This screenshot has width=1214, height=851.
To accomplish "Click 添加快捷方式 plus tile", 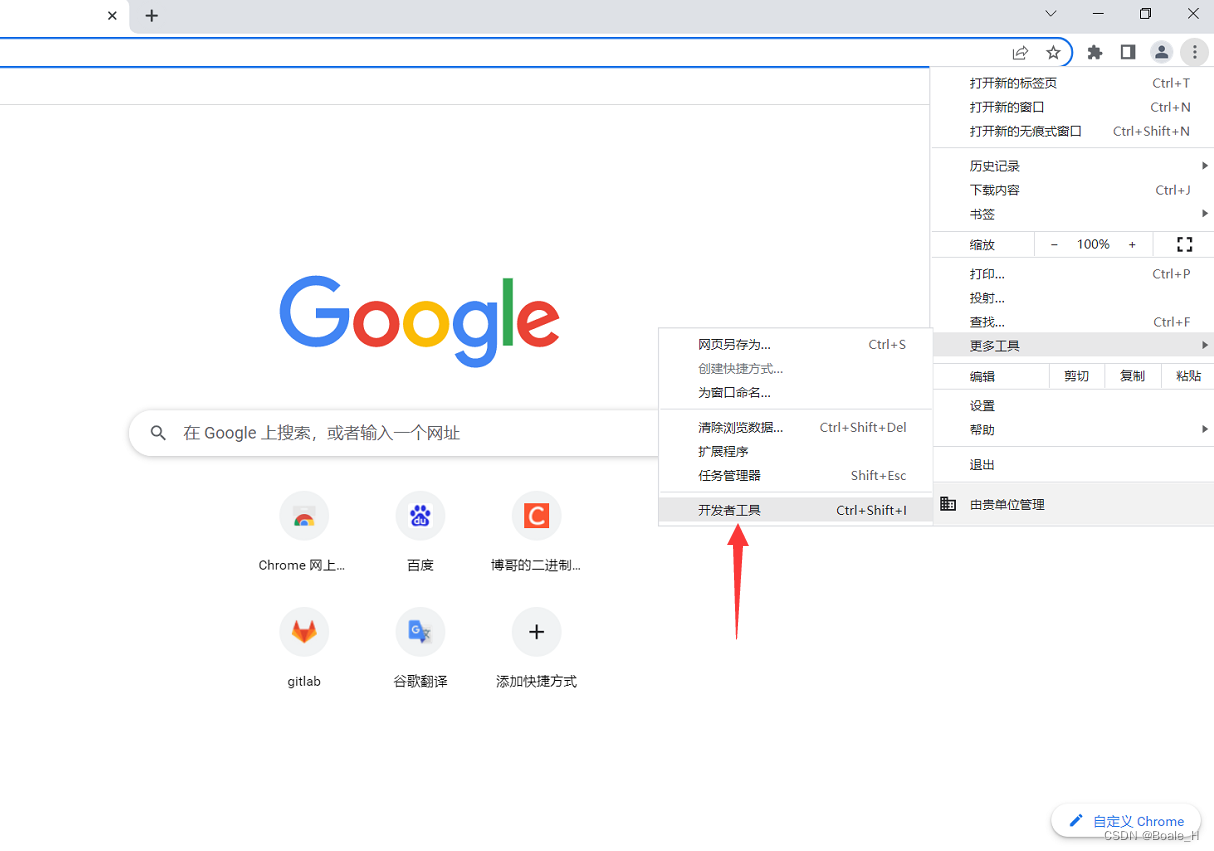I will (x=536, y=648).
